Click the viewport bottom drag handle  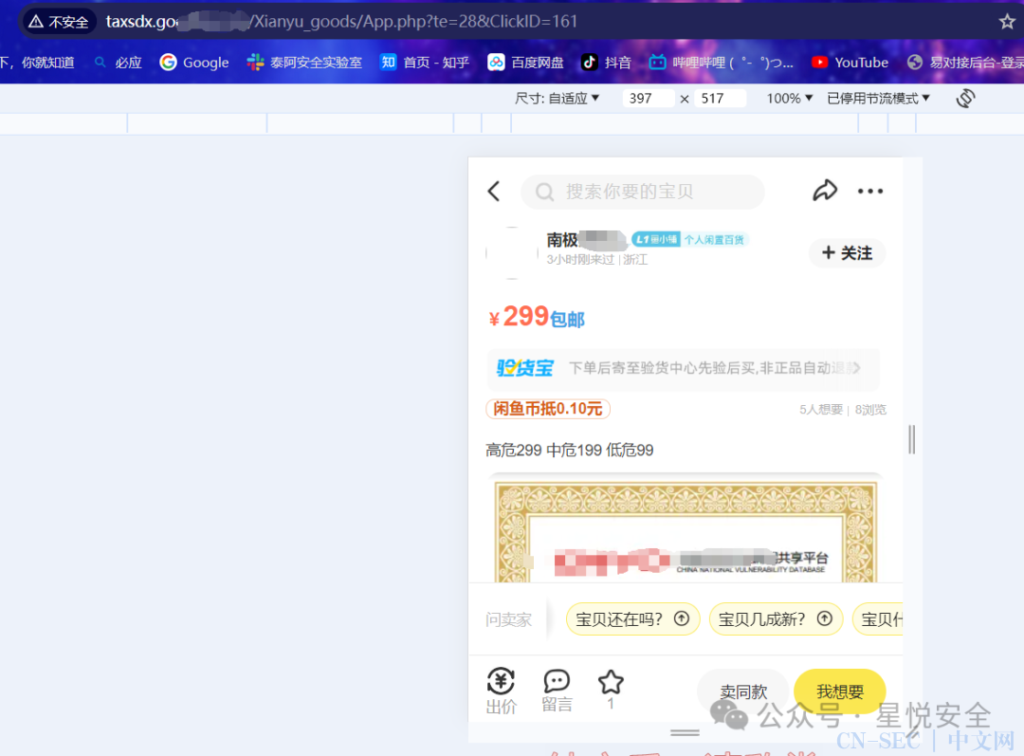(685, 733)
